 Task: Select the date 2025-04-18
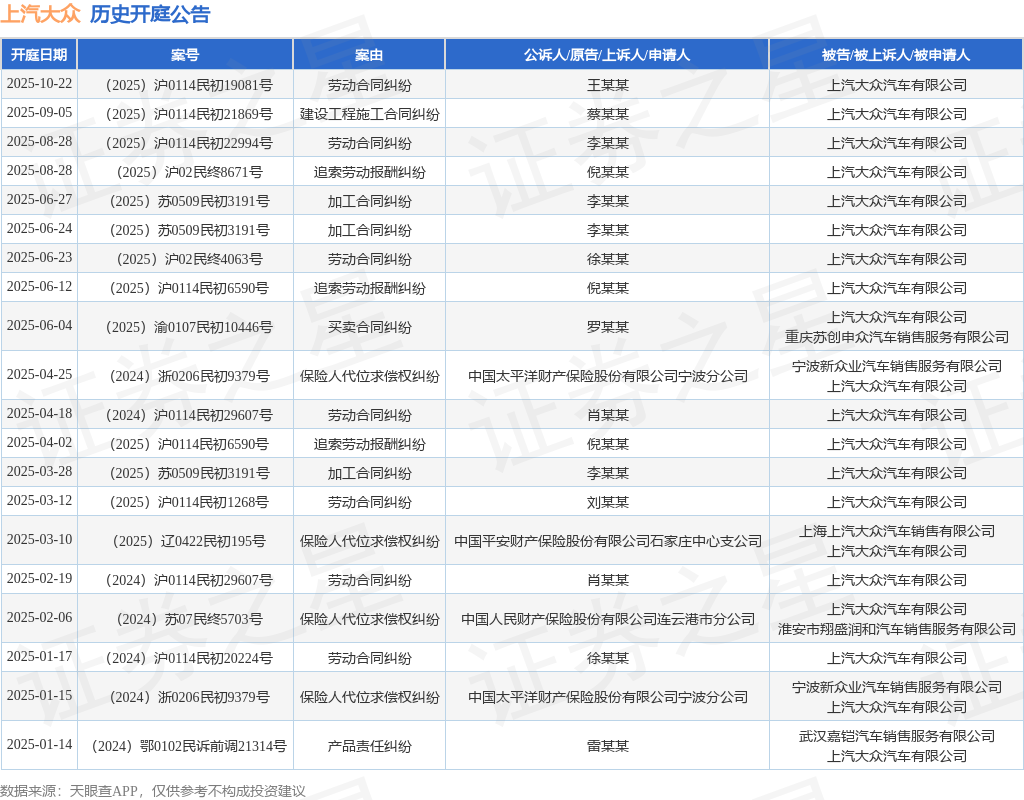[39, 413]
